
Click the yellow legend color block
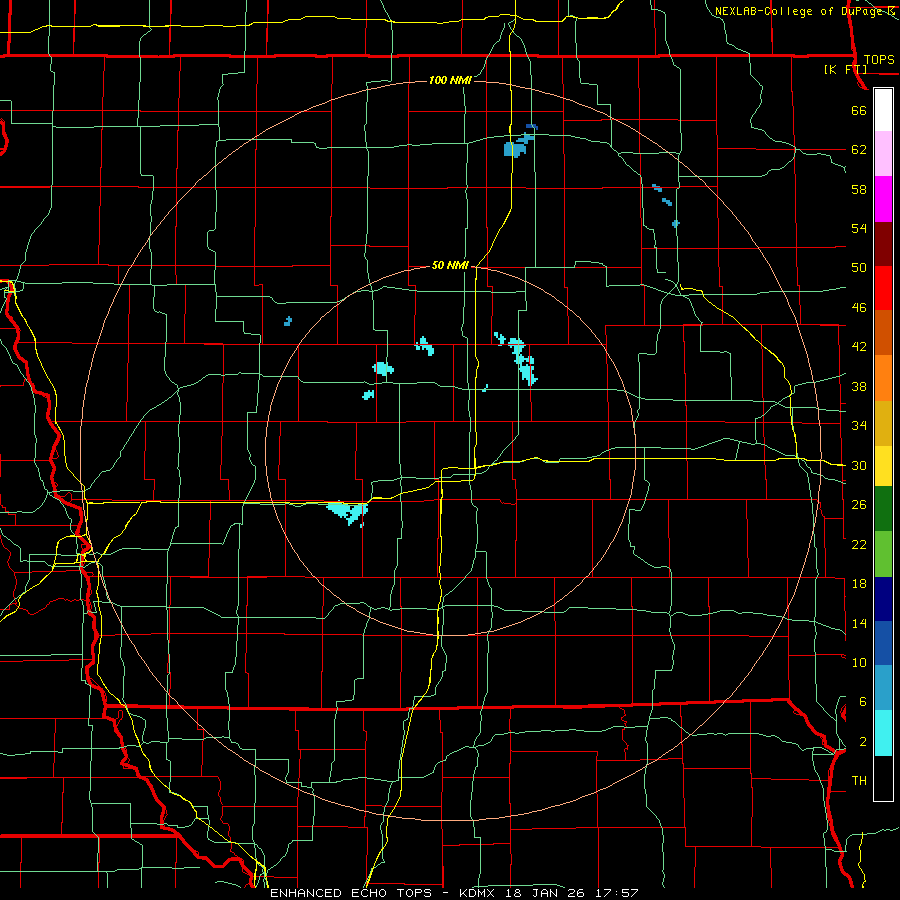883,466
